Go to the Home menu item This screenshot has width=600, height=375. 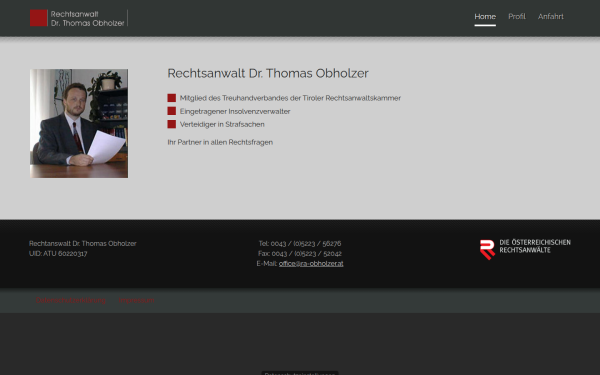click(485, 16)
